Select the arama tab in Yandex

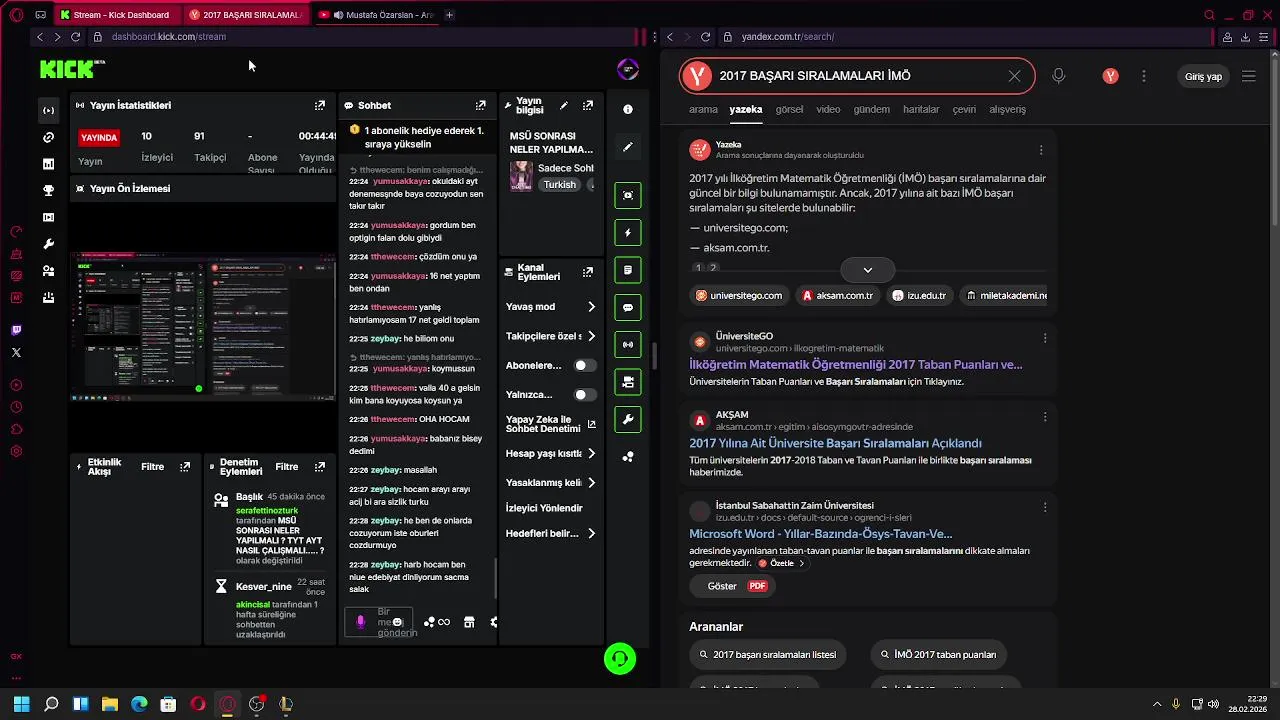tap(703, 109)
